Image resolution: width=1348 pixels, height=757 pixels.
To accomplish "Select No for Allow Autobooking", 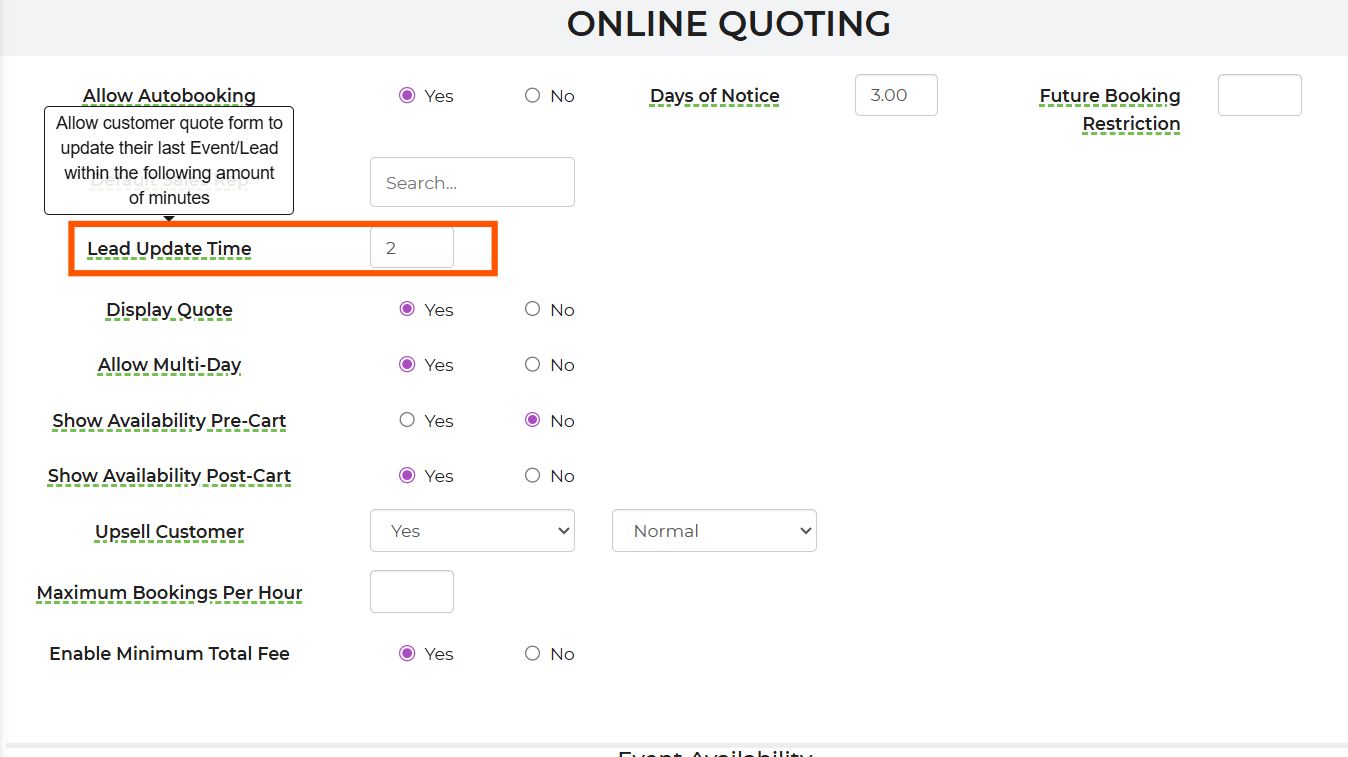I will (532, 96).
